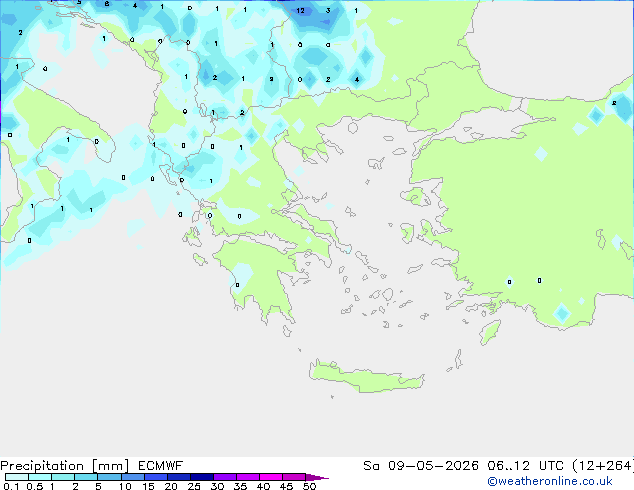Click the 25–30 mm dark blue legend swatch
Screen dimensions: 634x490
tap(201, 477)
